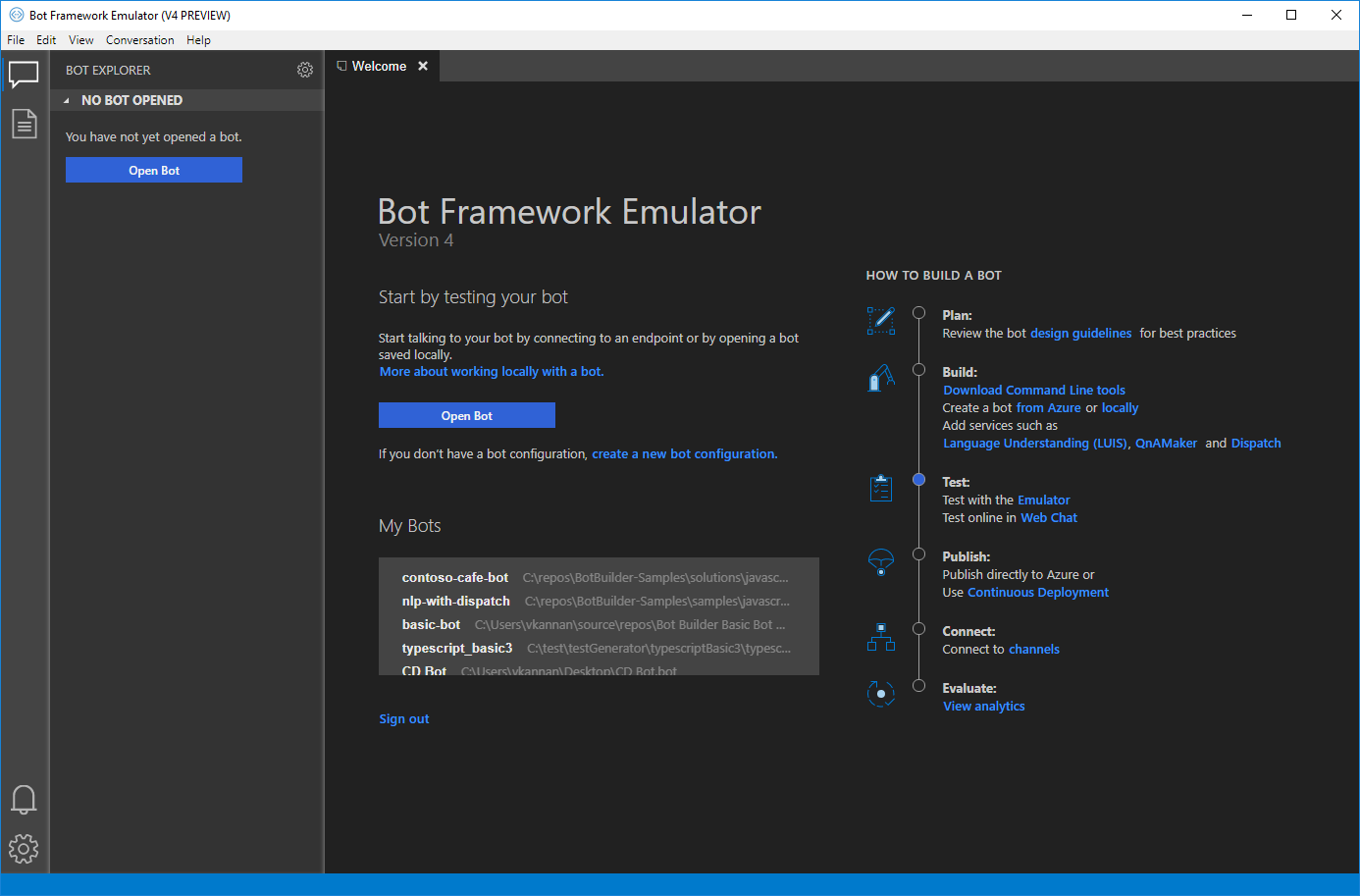Minimize the Emulator window

pos(1247,15)
